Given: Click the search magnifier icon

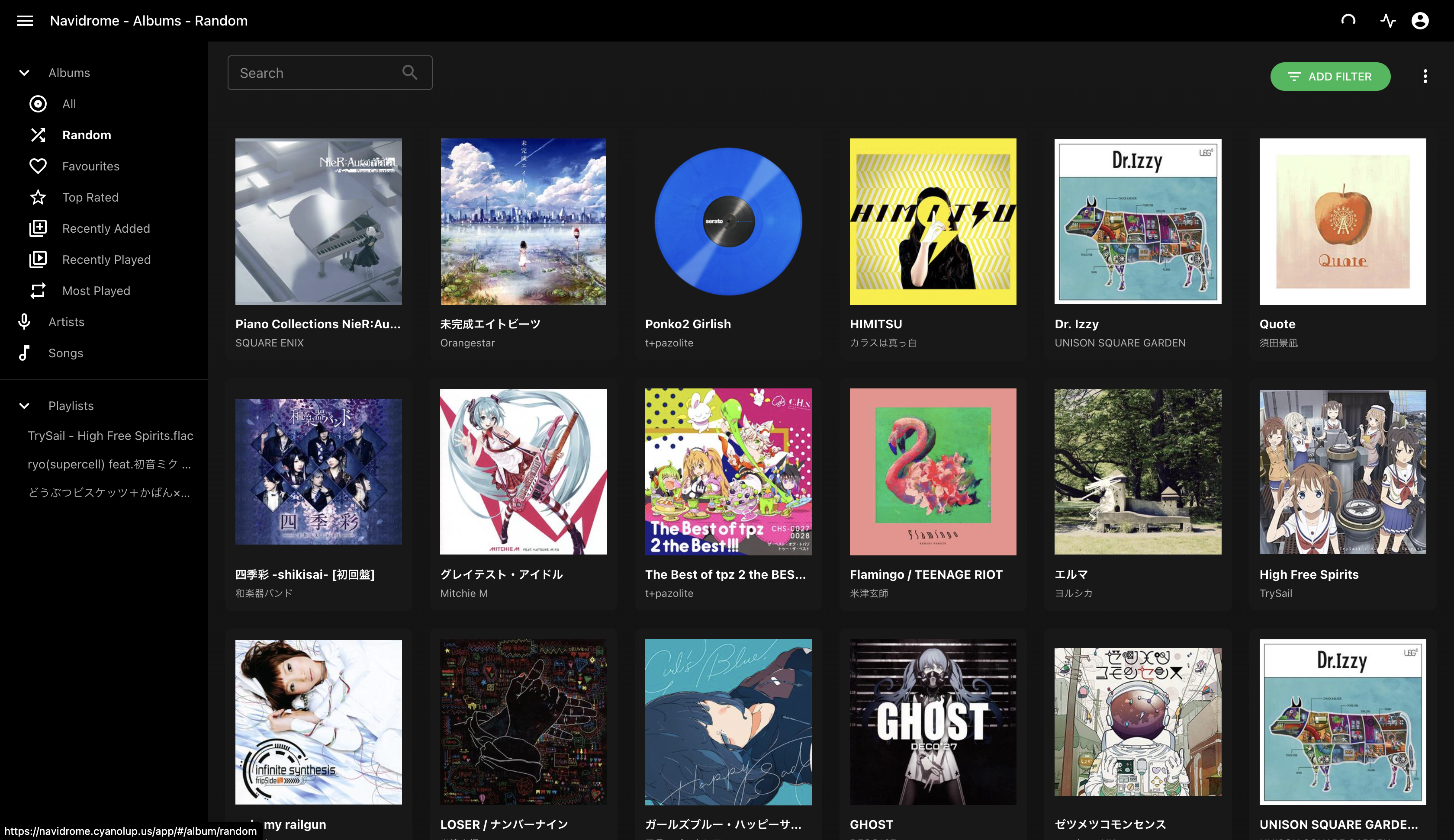Looking at the screenshot, I should [x=410, y=73].
